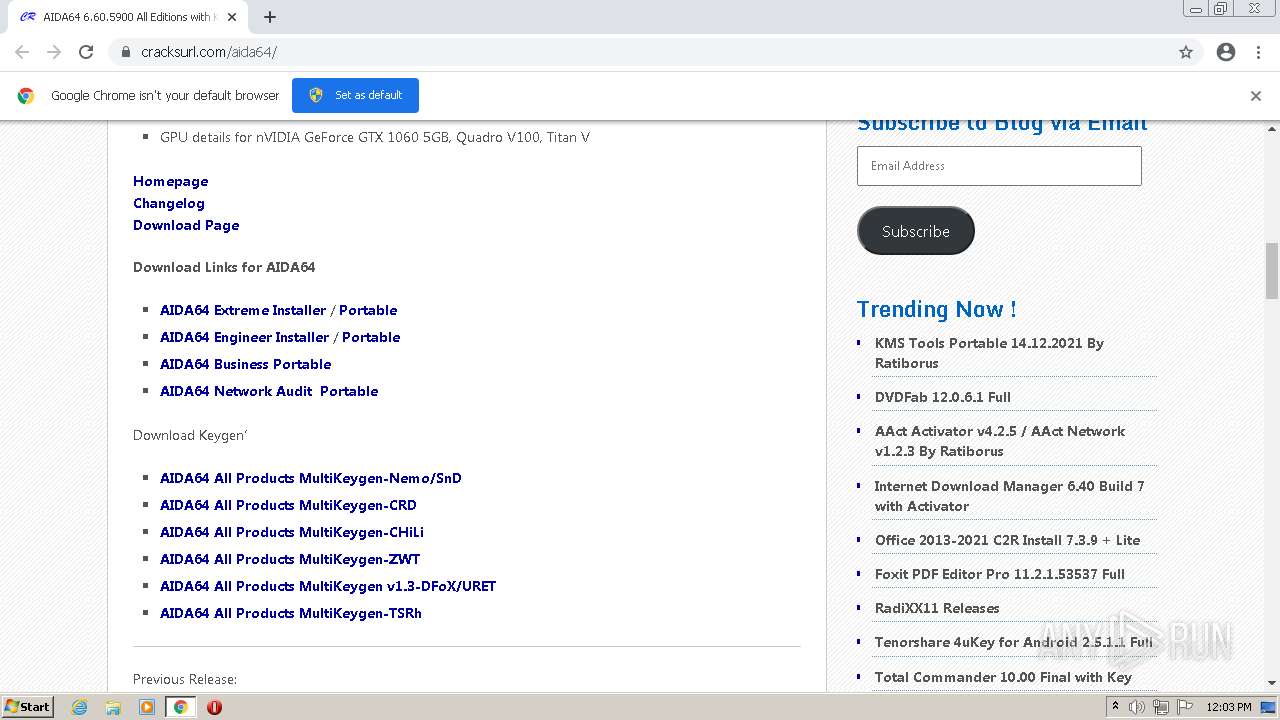Open Internet Explorer from the taskbar

79,707
